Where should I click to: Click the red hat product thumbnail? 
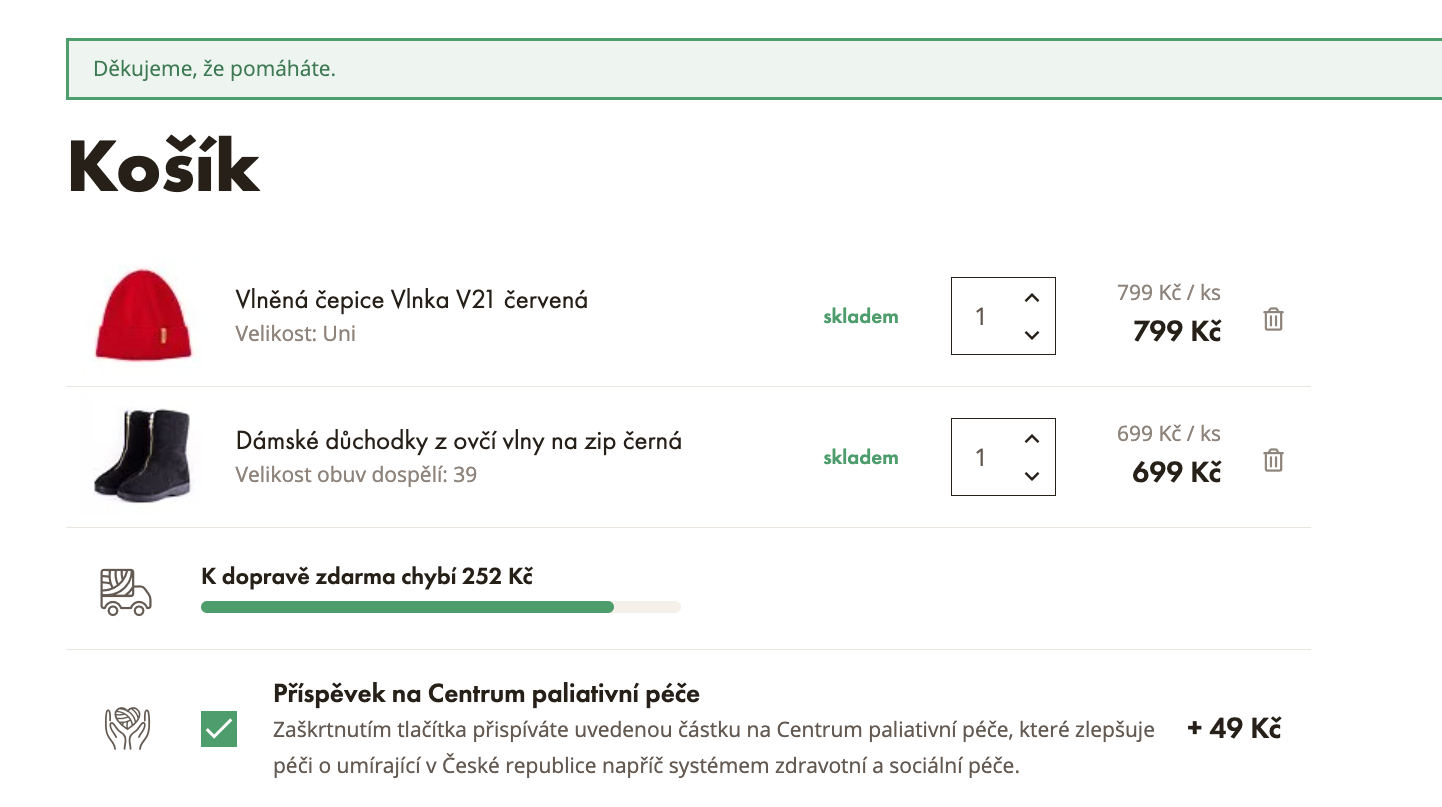[143, 315]
